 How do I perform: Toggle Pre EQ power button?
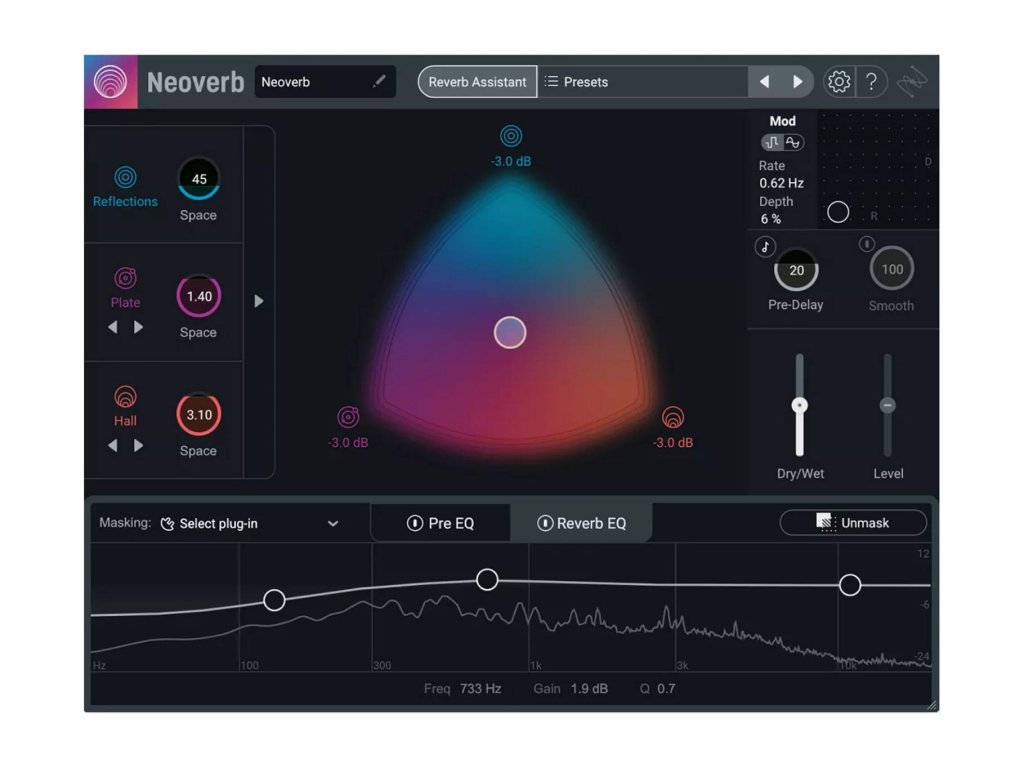[x=415, y=523]
